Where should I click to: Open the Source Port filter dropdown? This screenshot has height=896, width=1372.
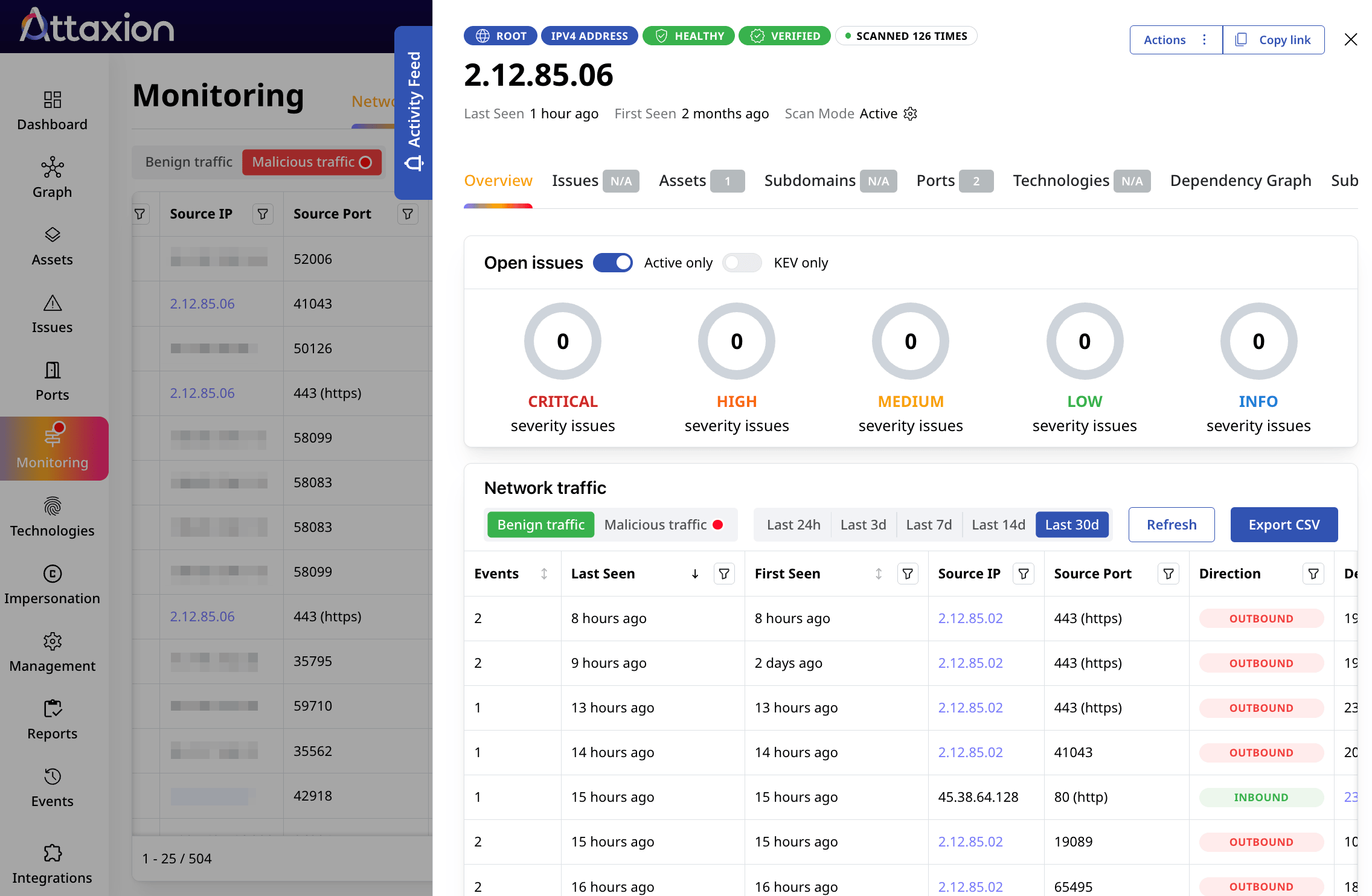tap(1168, 574)
